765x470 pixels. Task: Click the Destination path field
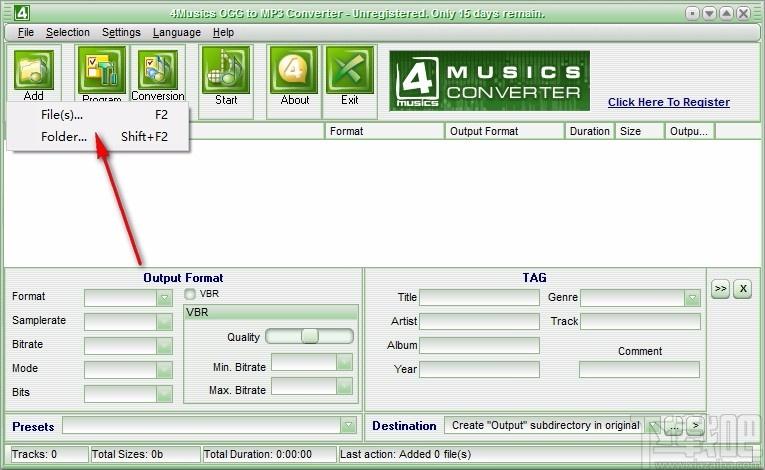coord(545,426)
